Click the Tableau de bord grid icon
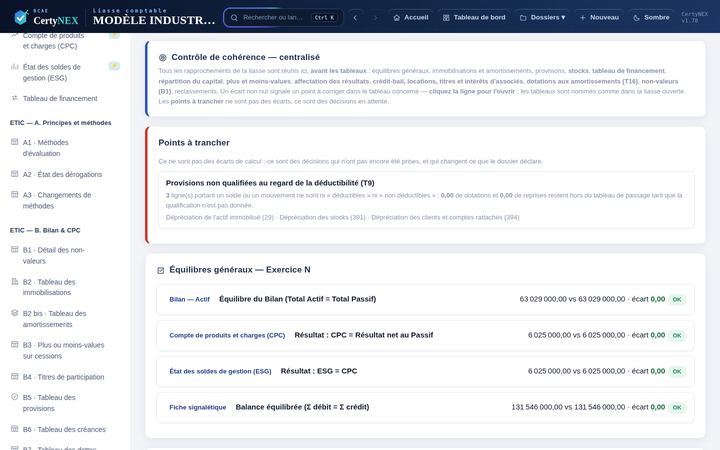This screenshot has height=450, width=720. pos(446,17)
